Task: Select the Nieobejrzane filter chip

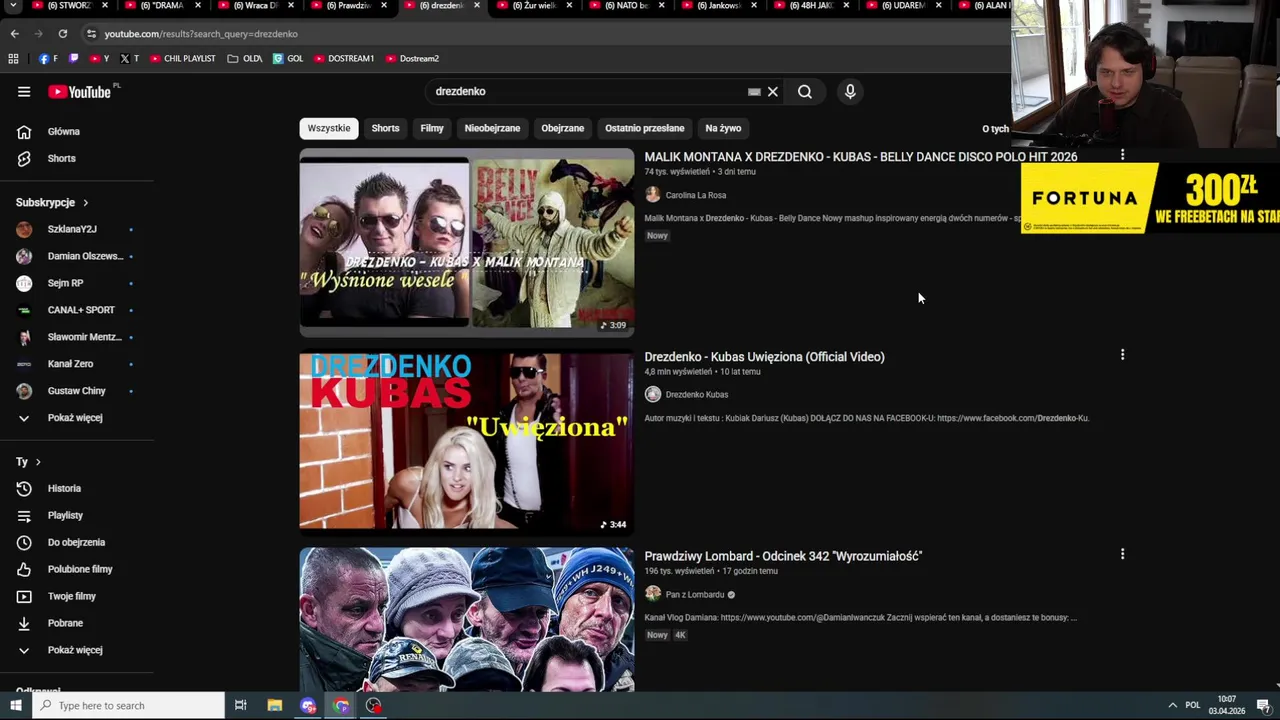Action: 492,128
